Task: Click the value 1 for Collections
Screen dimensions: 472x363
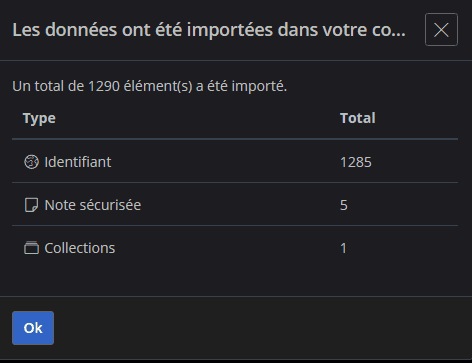Action: [x=343, y=248]
